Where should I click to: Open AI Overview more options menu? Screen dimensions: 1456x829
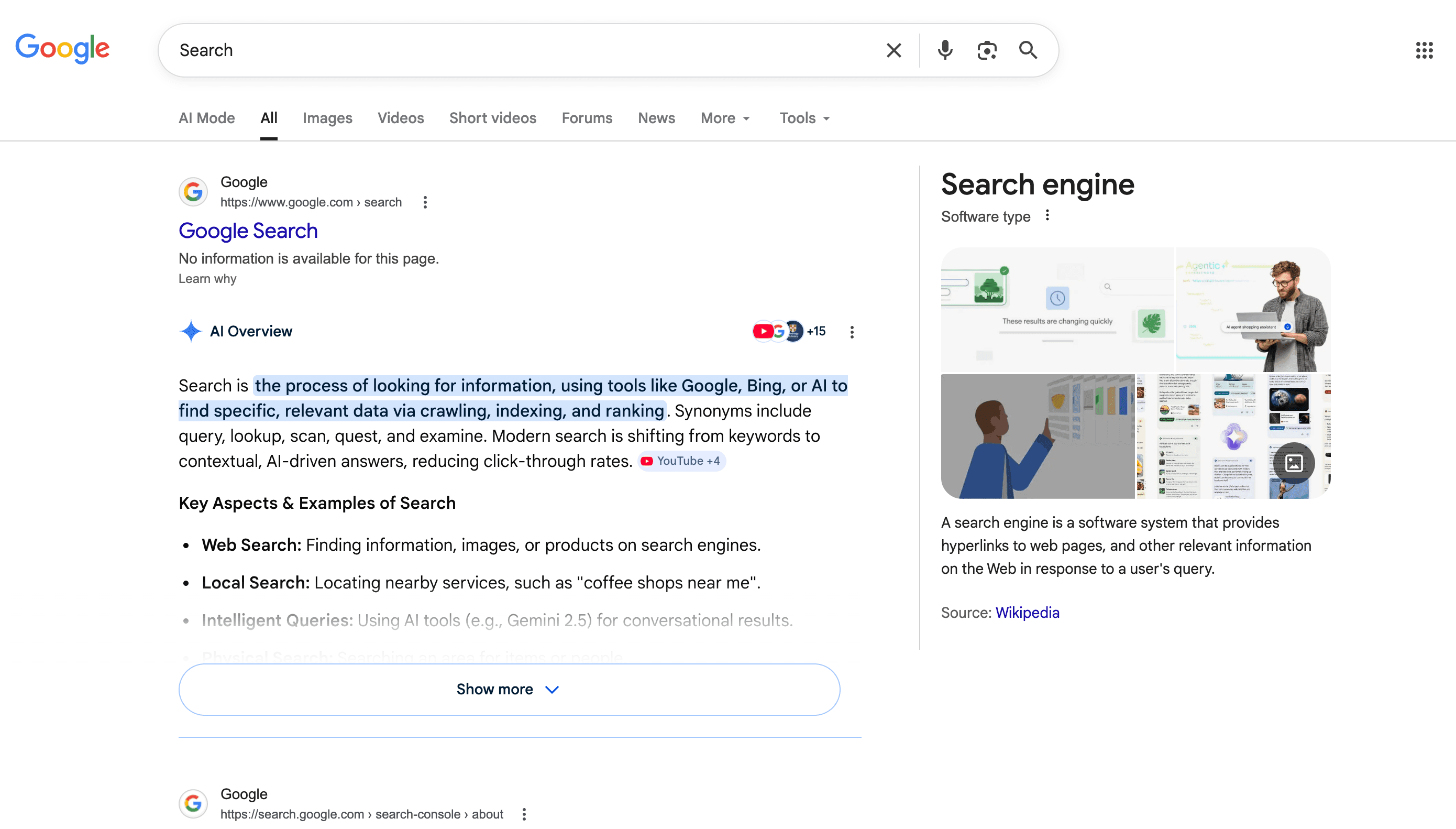(852, 332)
